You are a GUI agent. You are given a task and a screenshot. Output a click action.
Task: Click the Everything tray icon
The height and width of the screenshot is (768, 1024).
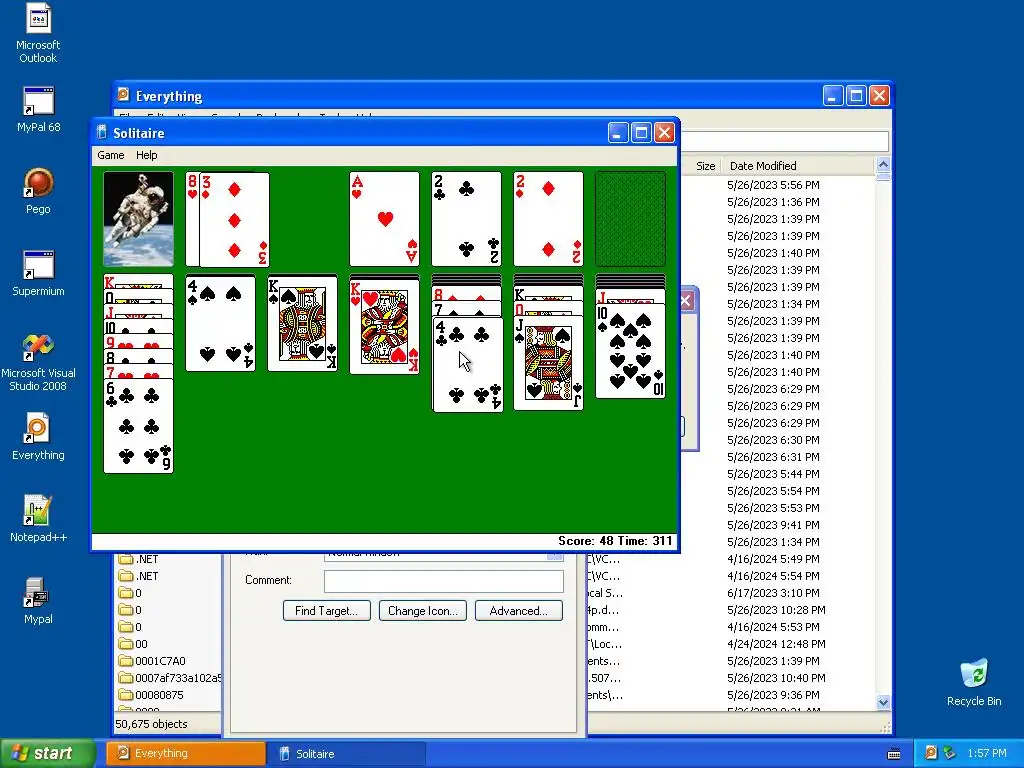click(x=931, y=753)
